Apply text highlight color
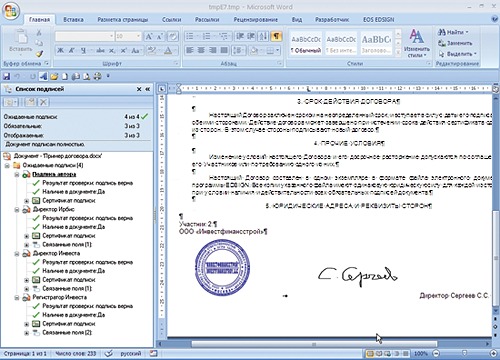This screenshot has height=360, width=500. 152,51
